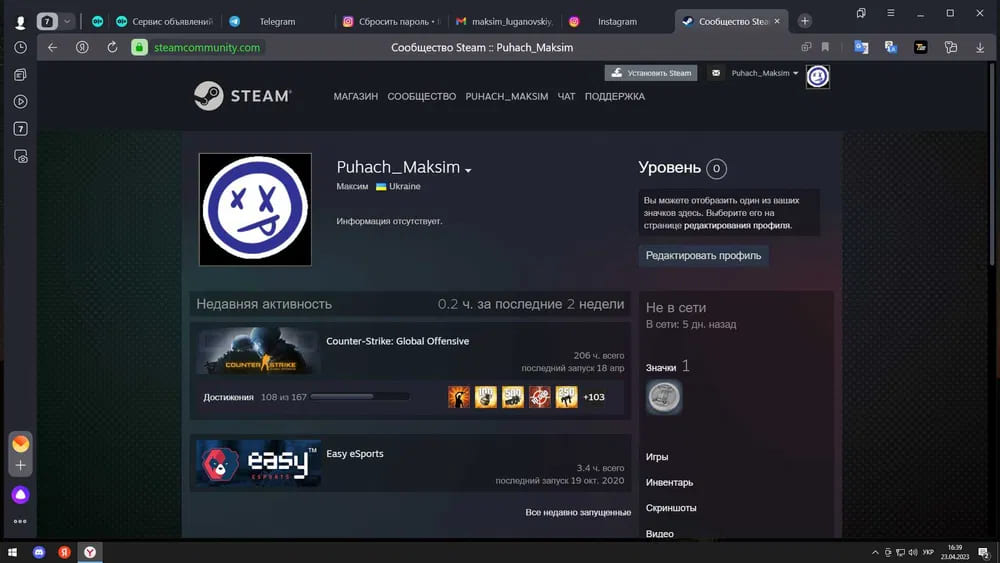Viewport: 1000px width, 563px height.
Task: Click the CS:GO achievements progress bar
Action: point(360,397)
